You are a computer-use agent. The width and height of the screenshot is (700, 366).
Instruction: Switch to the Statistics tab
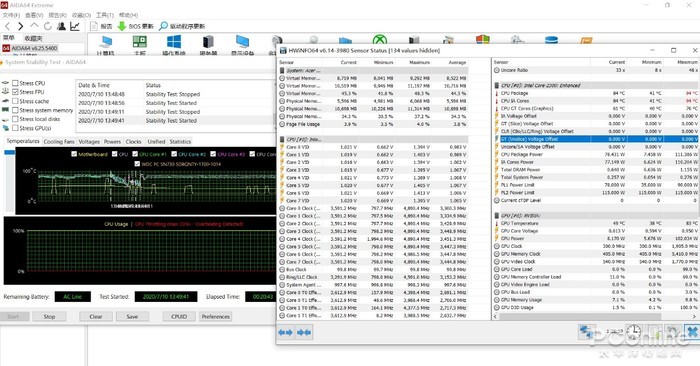pos(180,141)
